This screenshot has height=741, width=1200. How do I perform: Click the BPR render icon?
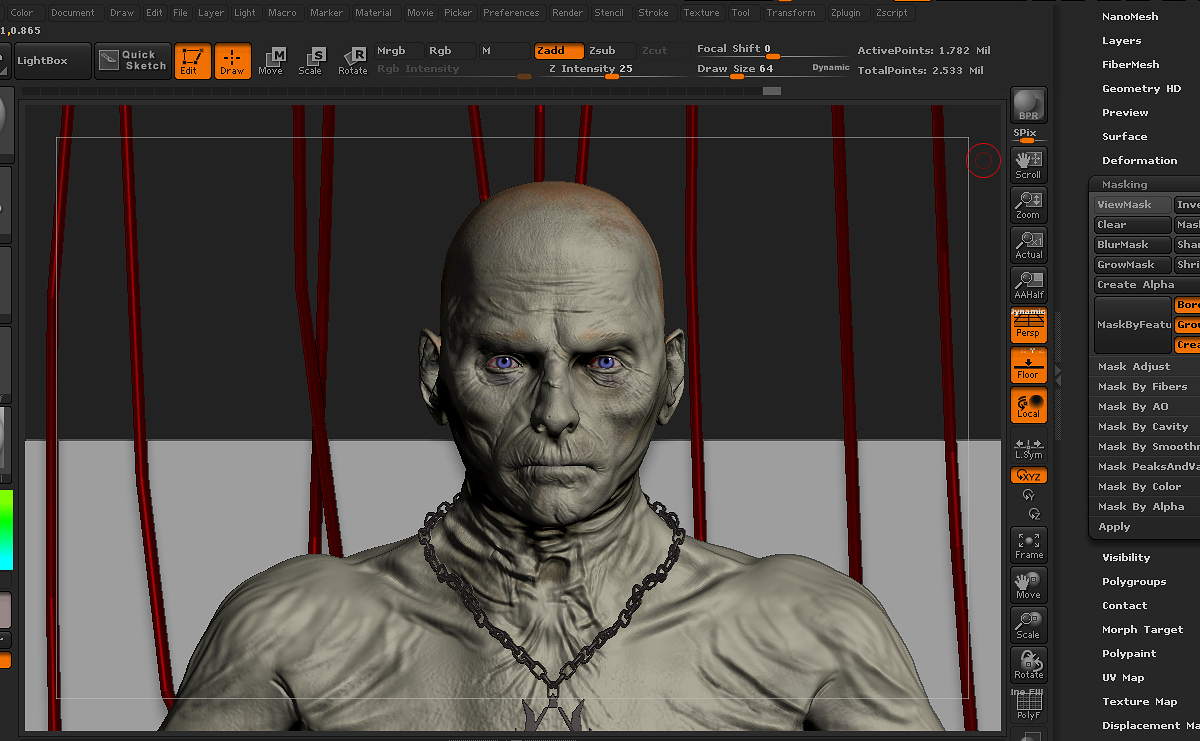(x=1028, y=106)
